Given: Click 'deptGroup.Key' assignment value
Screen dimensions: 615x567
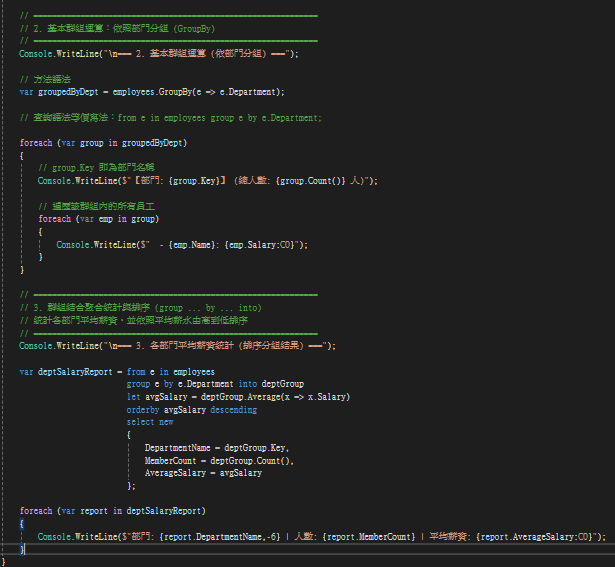Looking at the screenshot, I should coord(255,448).
